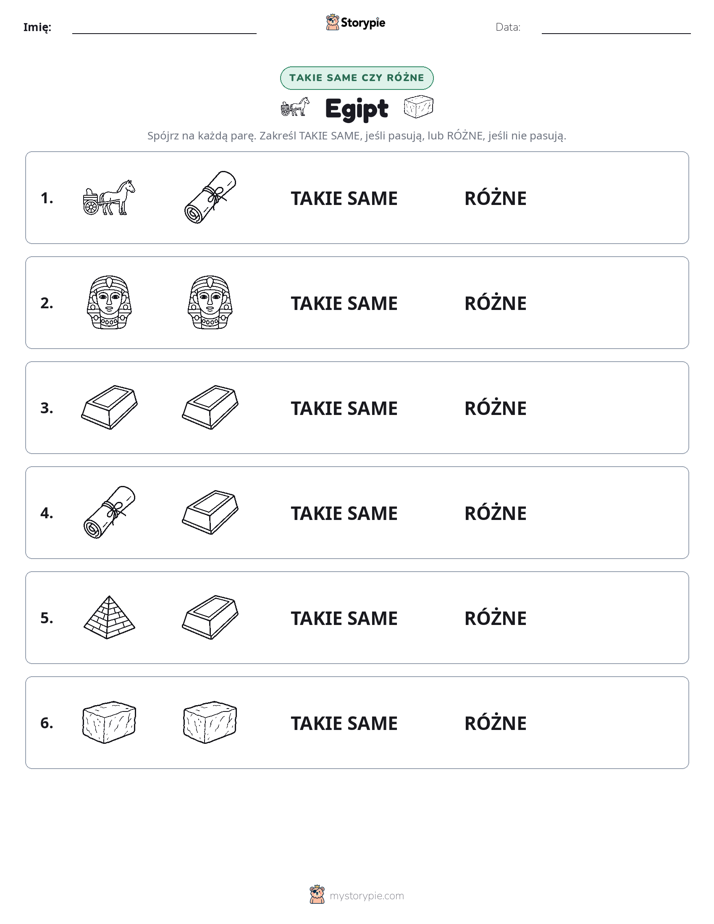Screen dimensions: 714x924
Task: Select the right gold bar in row 3
Action: tap(210, 407)
